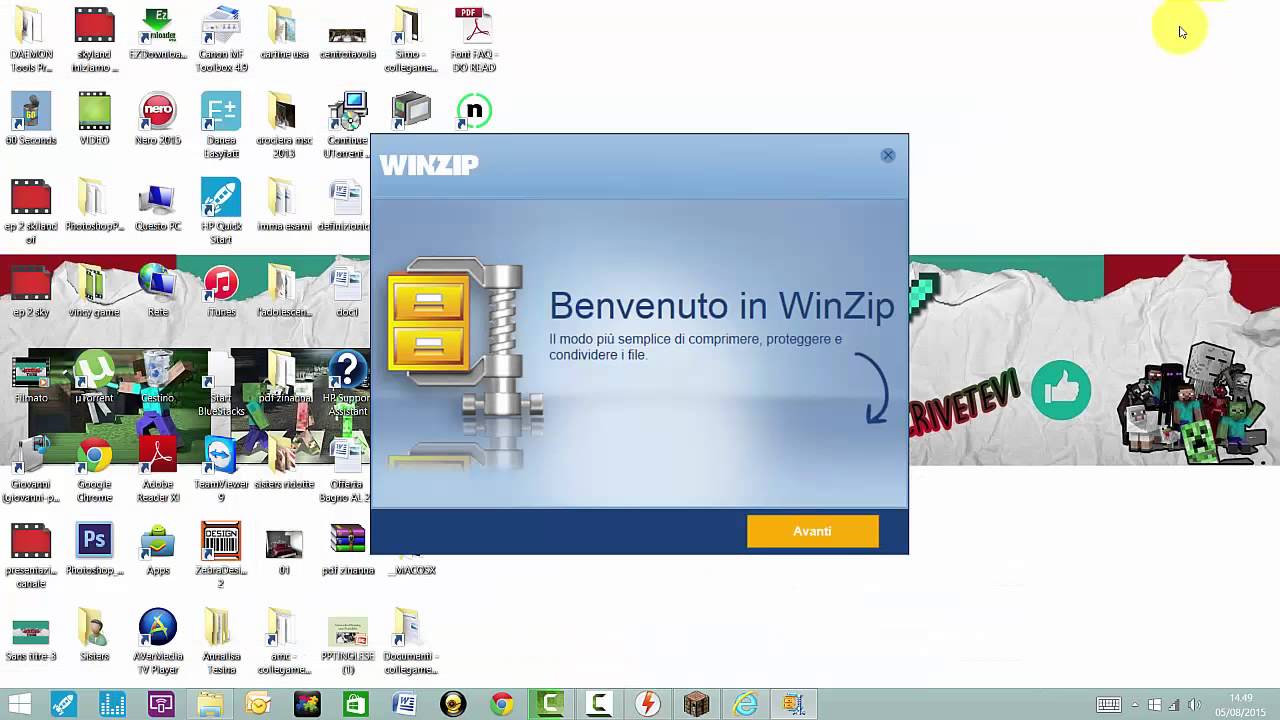Select the skyland iniziamo video file
Viewport: 1280px width, 720px height.
94,39
